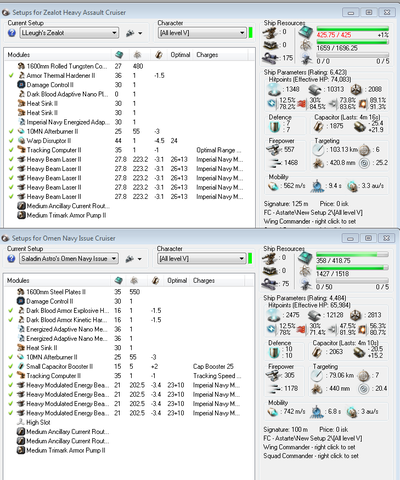The width and height of the screenshot is (400, 480).
Task: Toggle the Armor Thermal Hardener II checkmark
Action: coord(11,76)
